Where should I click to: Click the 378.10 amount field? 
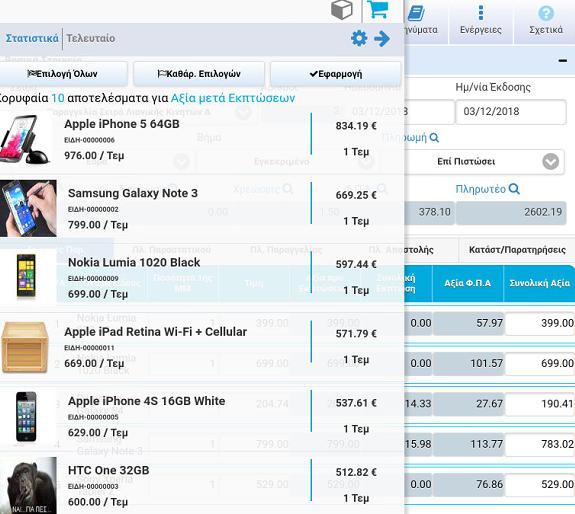click(x=429, y=212)
